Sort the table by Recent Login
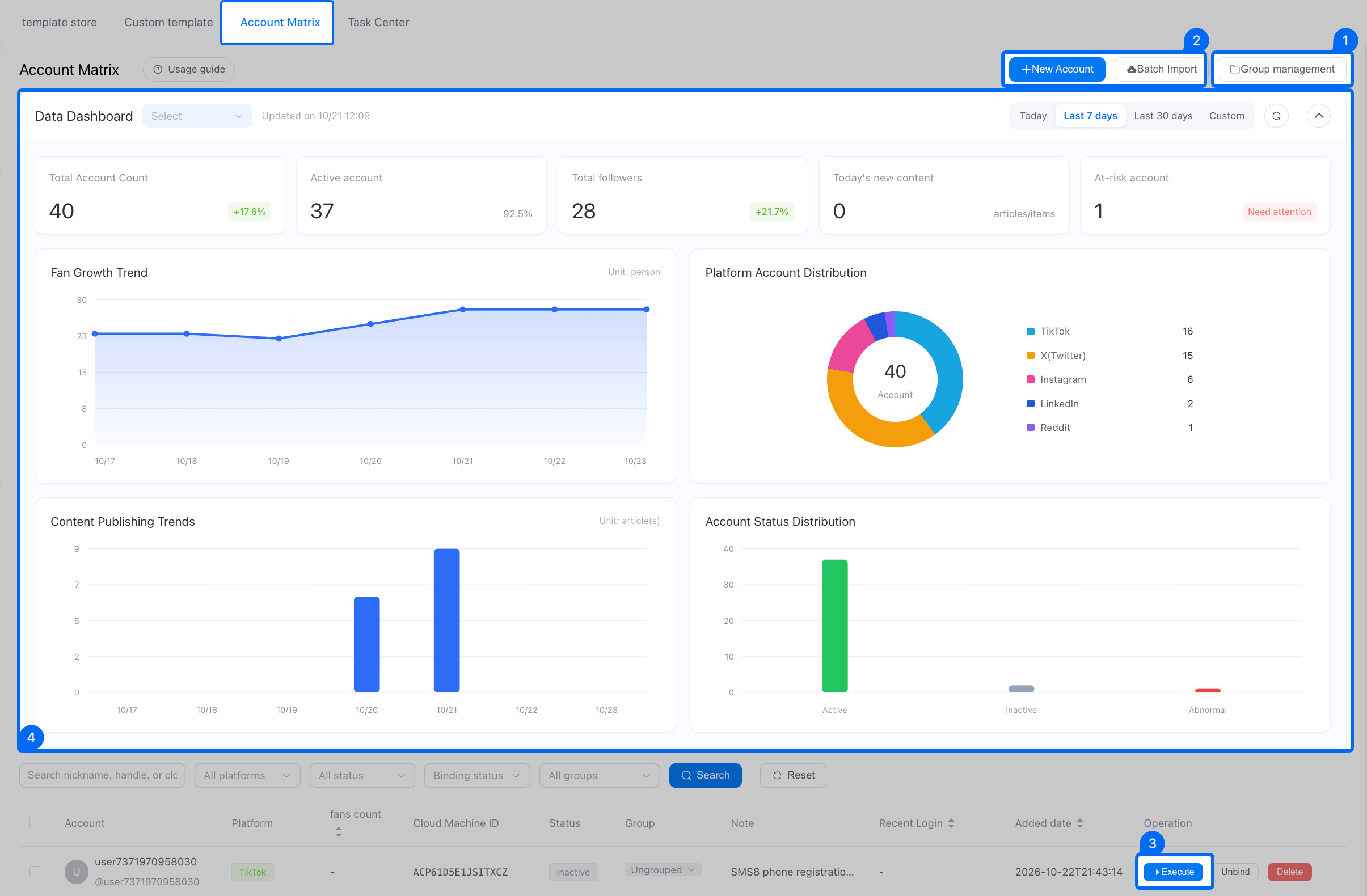1367x896 pixels. [951, 823]
